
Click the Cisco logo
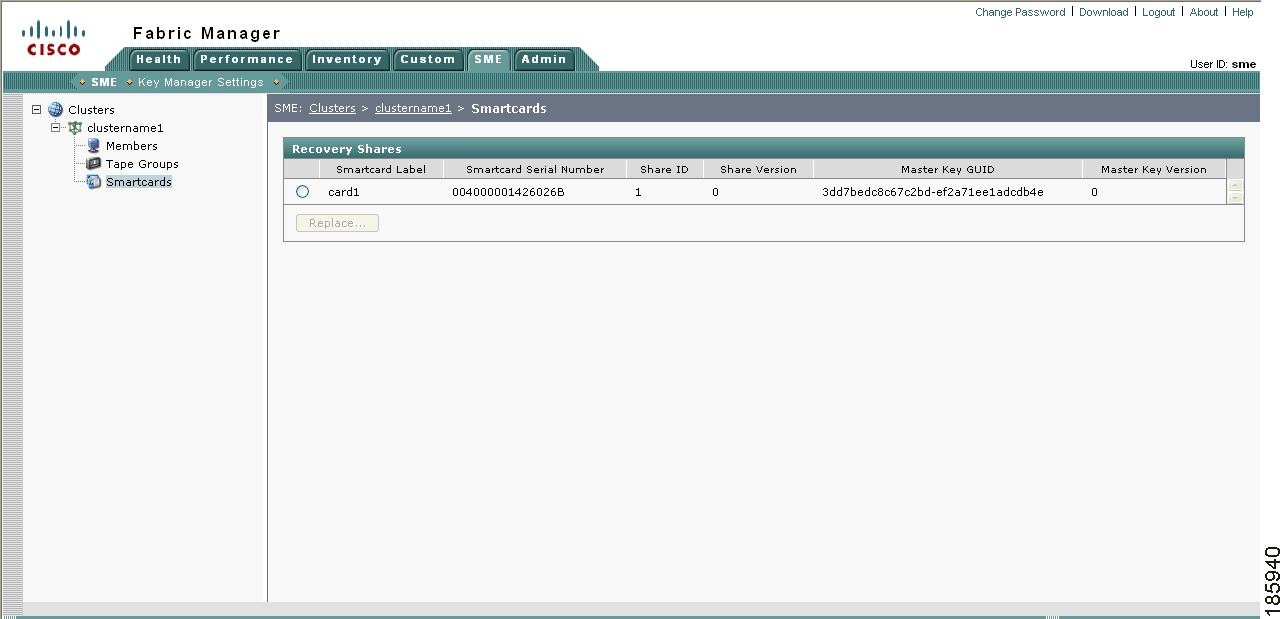coord(53,38)
